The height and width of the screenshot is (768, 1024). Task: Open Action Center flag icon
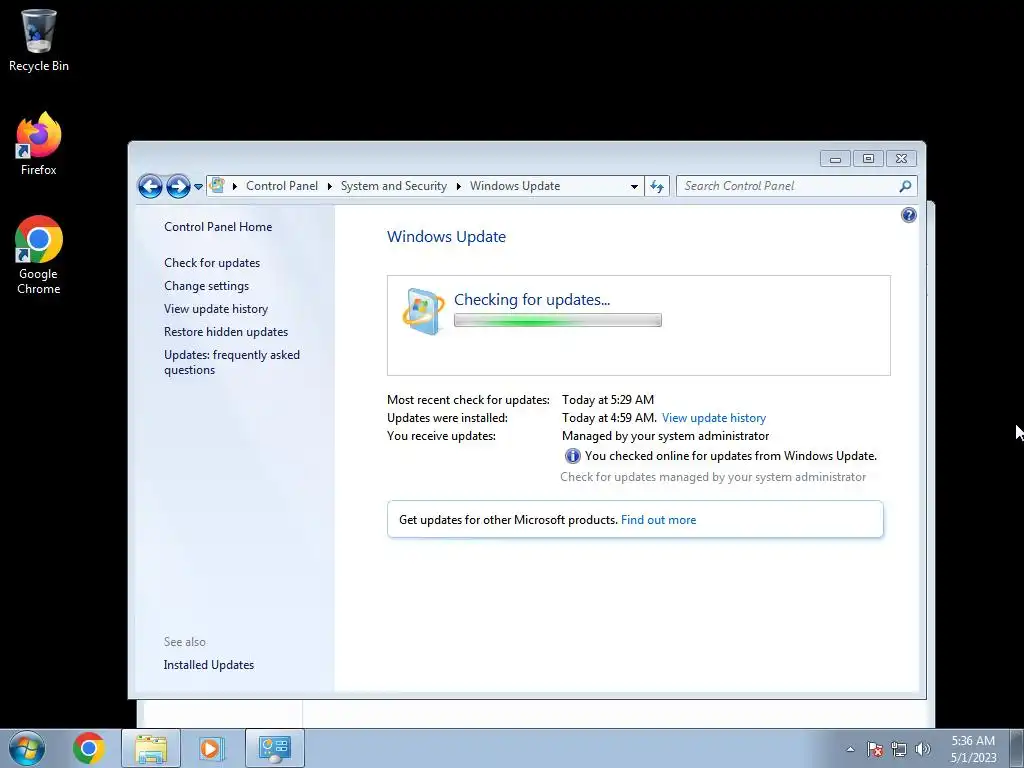[x=875, y=749]
